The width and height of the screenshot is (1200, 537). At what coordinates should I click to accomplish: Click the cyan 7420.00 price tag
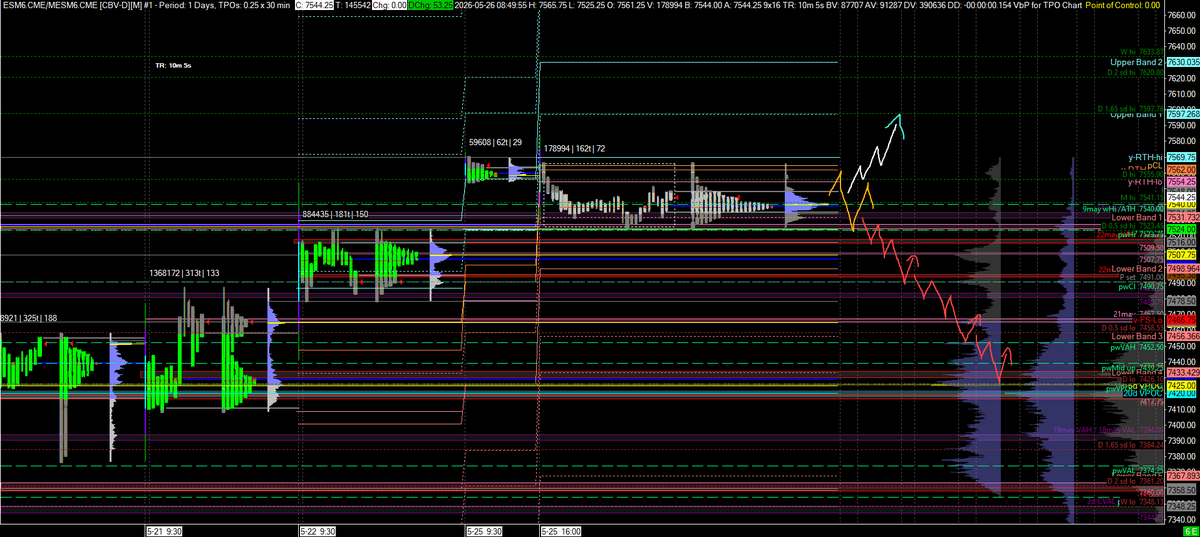(x=1180, y=394)
